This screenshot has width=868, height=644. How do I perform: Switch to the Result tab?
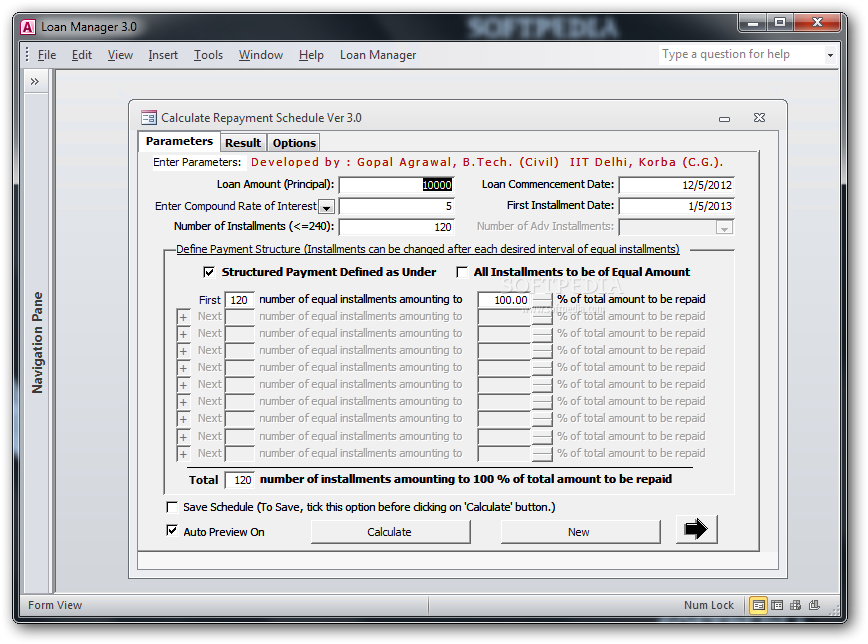243,143
